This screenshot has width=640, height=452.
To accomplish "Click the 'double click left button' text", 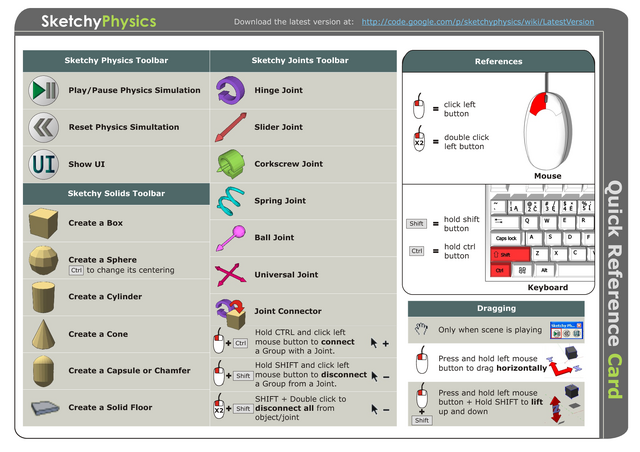I will (466, 142).
